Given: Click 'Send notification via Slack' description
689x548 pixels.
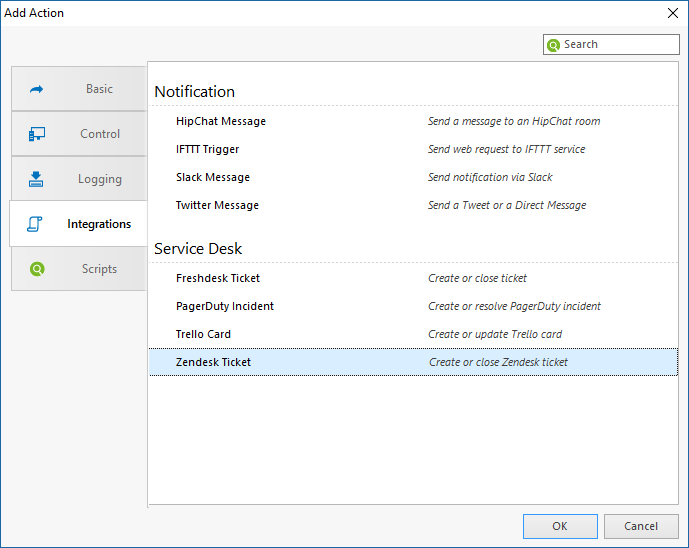Looking at the screenshot, I should point(490,177).
